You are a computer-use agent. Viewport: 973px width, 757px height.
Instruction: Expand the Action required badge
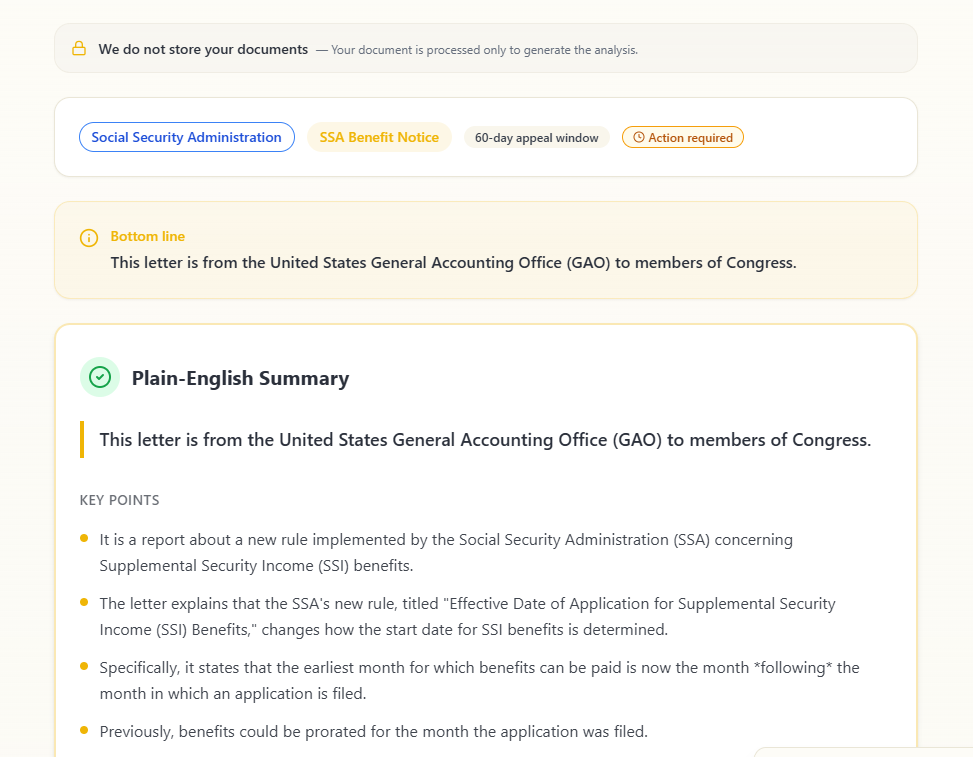(x=683, y=137)
